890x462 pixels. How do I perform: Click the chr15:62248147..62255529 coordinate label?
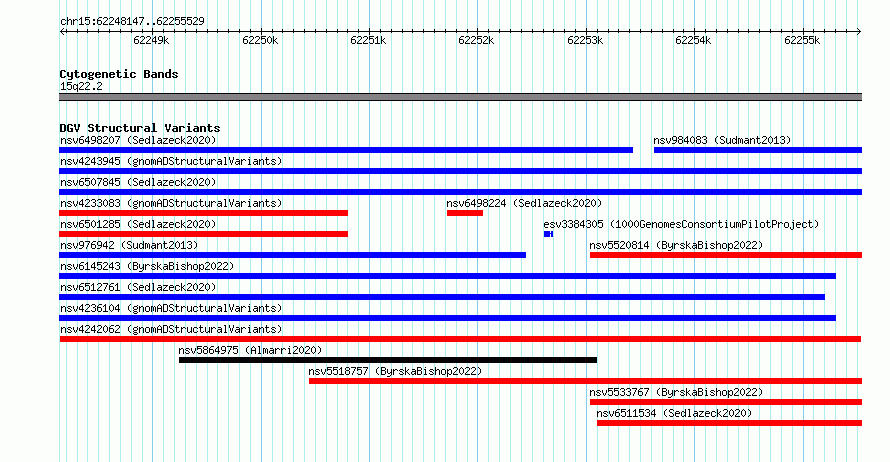click(132, 22)
